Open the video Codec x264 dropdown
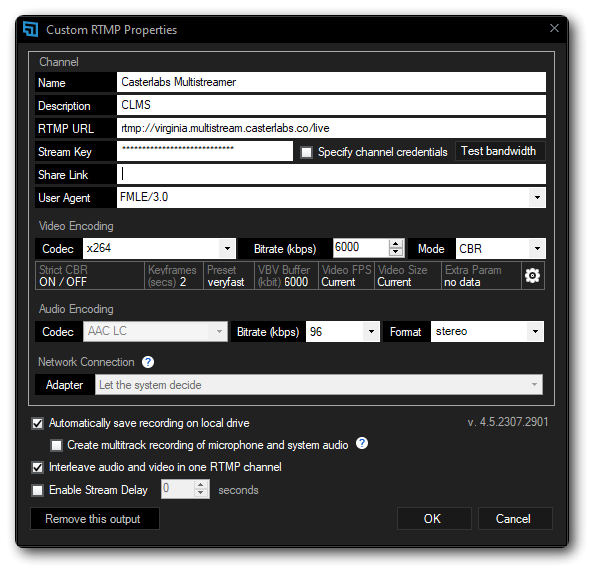 tap(227, 248)
